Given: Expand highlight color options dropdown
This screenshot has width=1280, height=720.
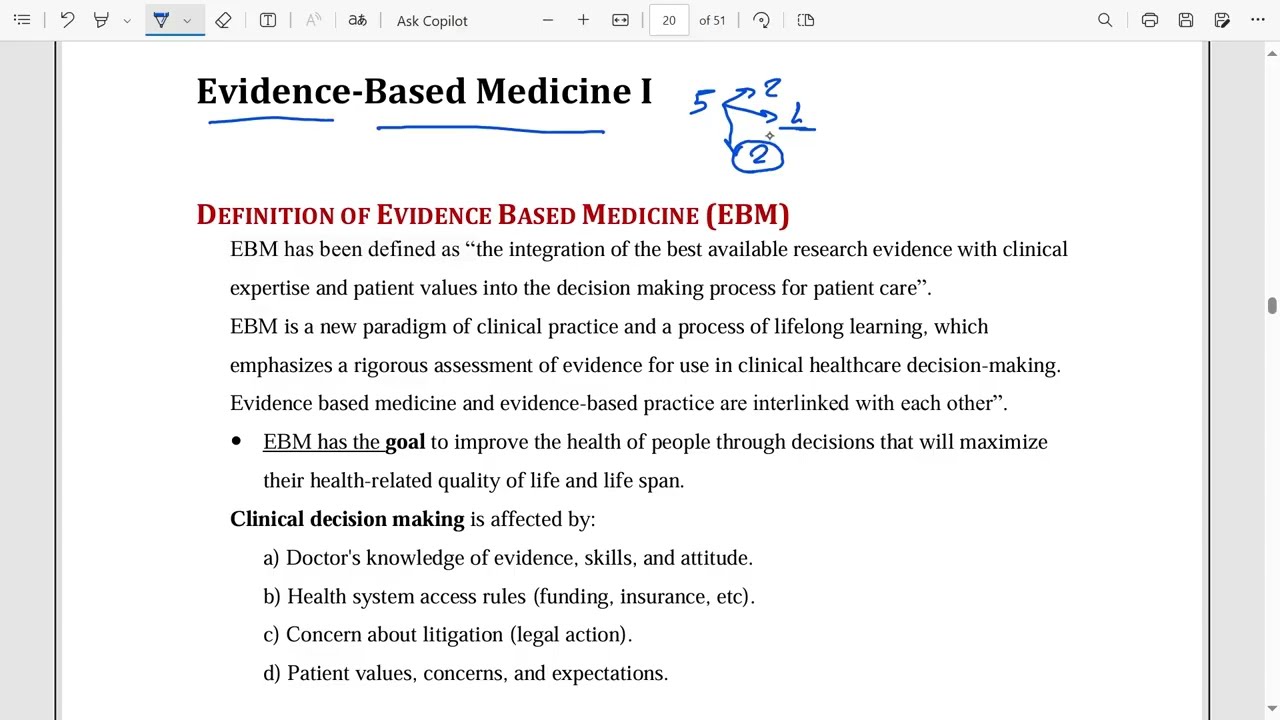Looking at the screenshot, I should click(x=127, y=20).
